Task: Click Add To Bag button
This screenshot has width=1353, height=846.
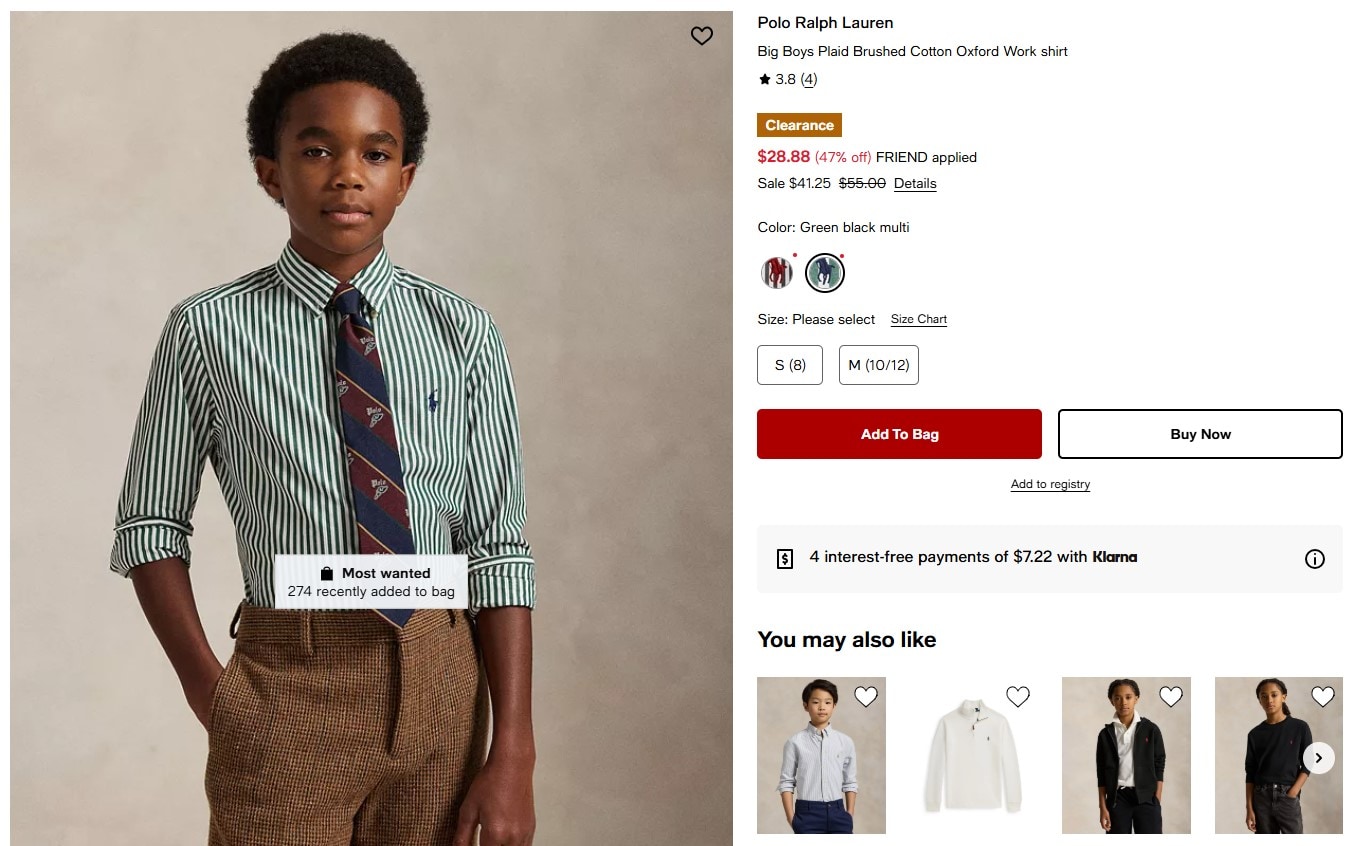Action: coord(899,434)
